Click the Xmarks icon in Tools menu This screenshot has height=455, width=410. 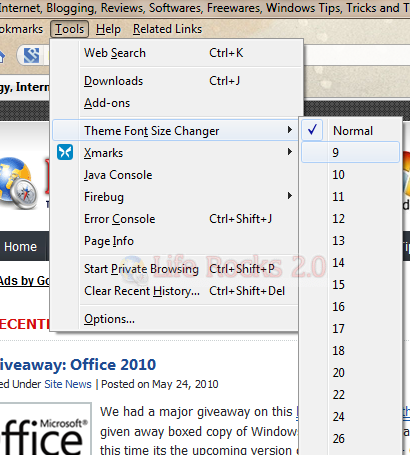point(65,152)
